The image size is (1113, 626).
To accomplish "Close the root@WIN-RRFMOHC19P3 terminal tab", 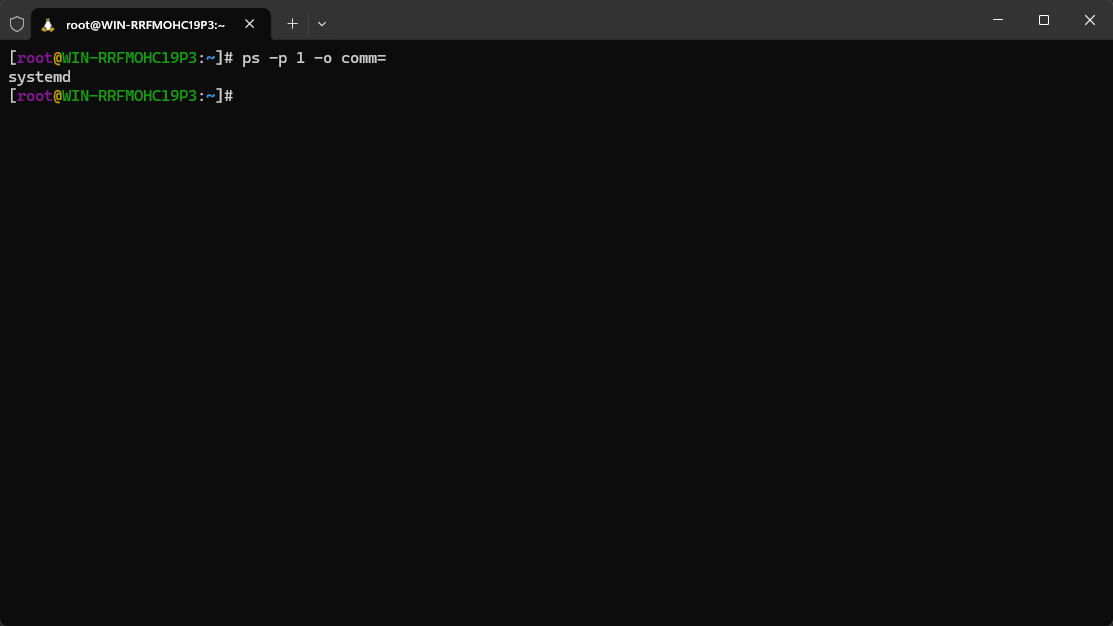I will pos(250,23).
